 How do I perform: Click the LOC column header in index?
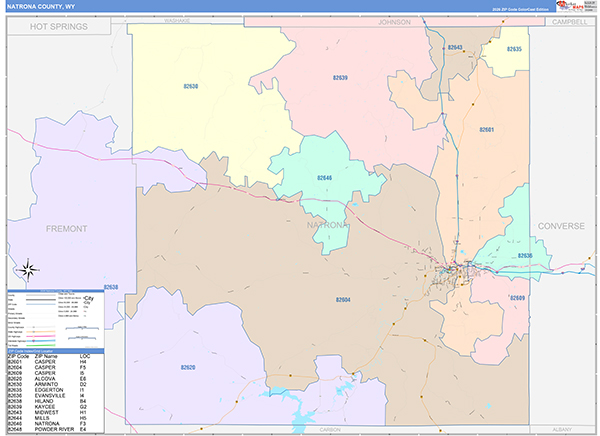click(x=85, y=356)
